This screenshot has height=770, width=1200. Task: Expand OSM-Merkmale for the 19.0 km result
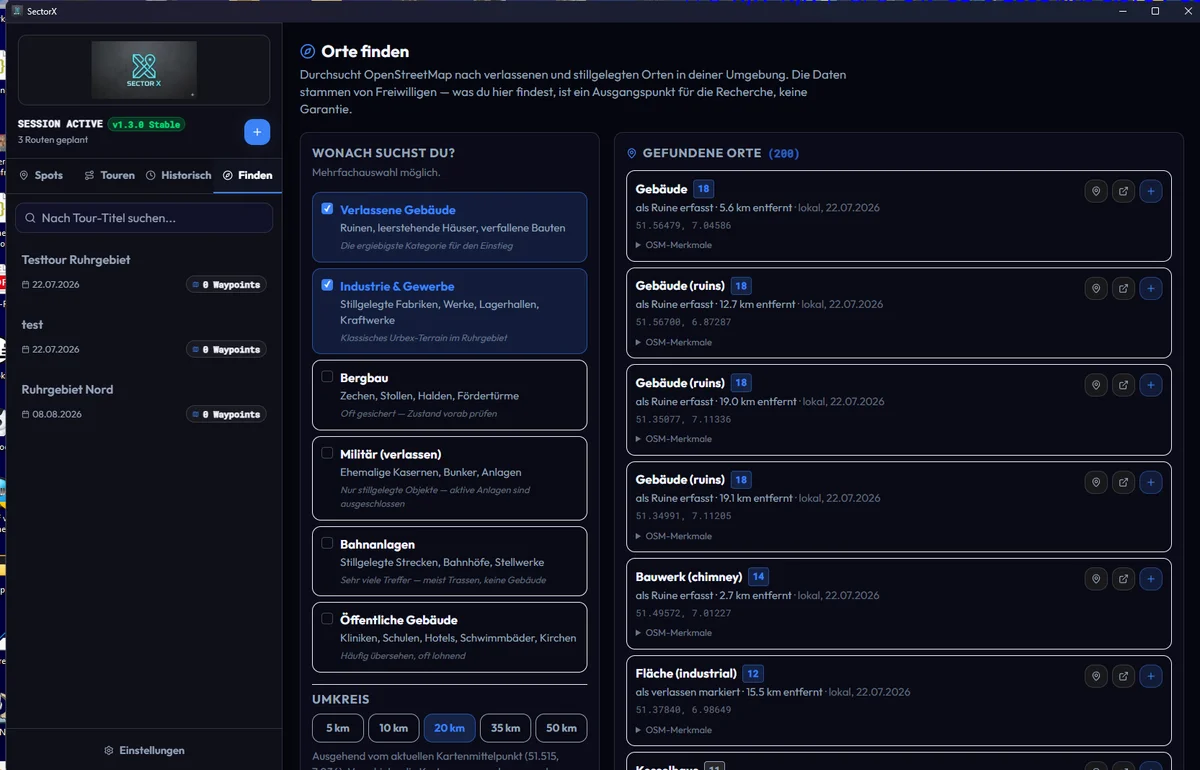[x=674, y=439]
